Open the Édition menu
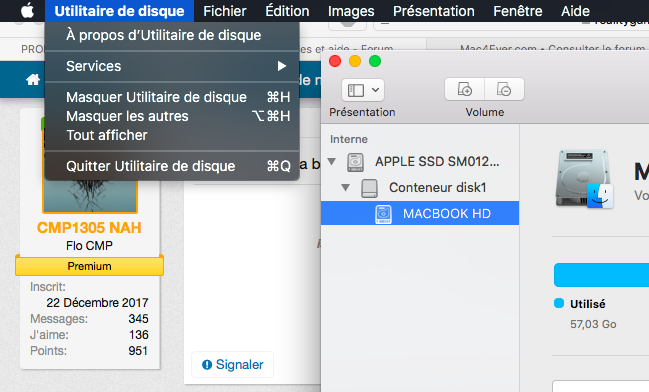 287,11
